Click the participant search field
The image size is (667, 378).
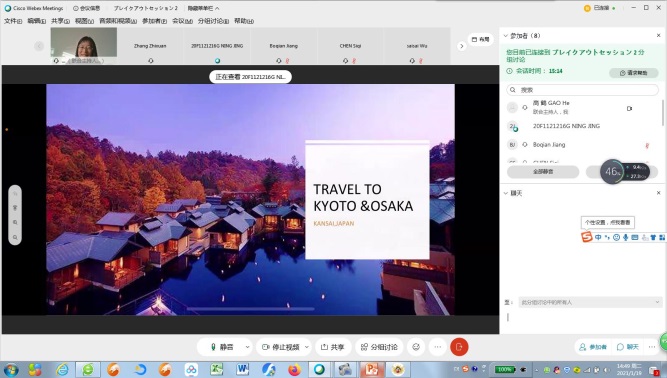point(582,90)
